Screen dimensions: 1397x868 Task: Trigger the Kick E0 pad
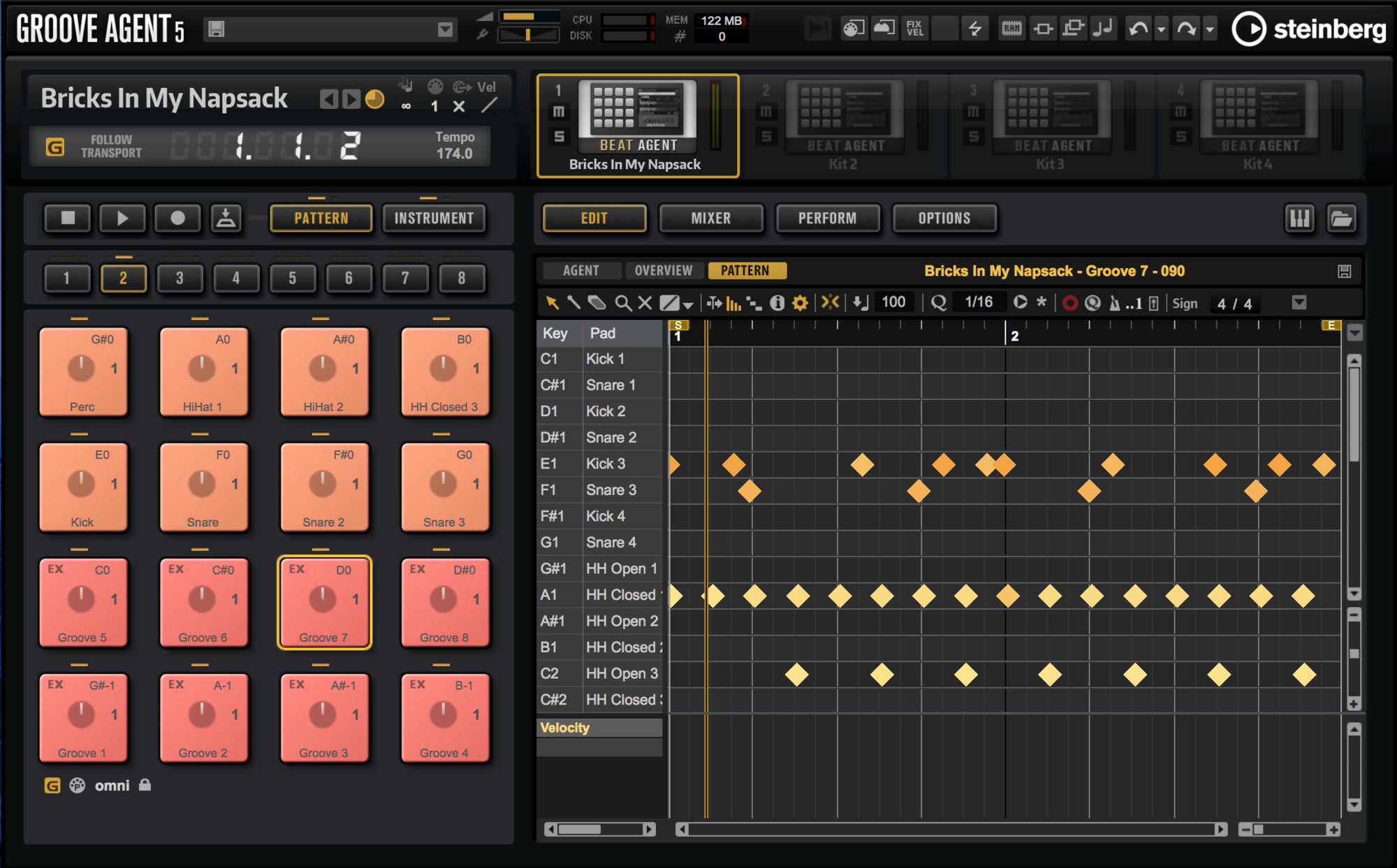[83, 487]
